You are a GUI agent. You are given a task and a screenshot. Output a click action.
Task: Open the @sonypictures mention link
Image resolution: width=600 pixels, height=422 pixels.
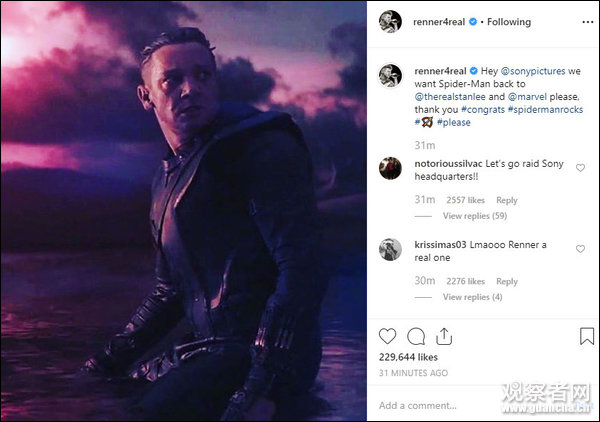tap(531, 72)
